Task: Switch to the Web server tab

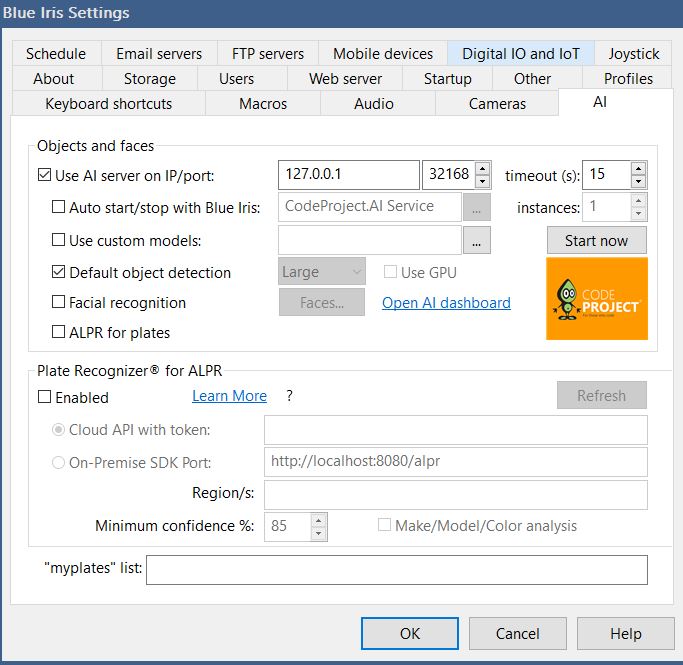Action: (345, 79)
